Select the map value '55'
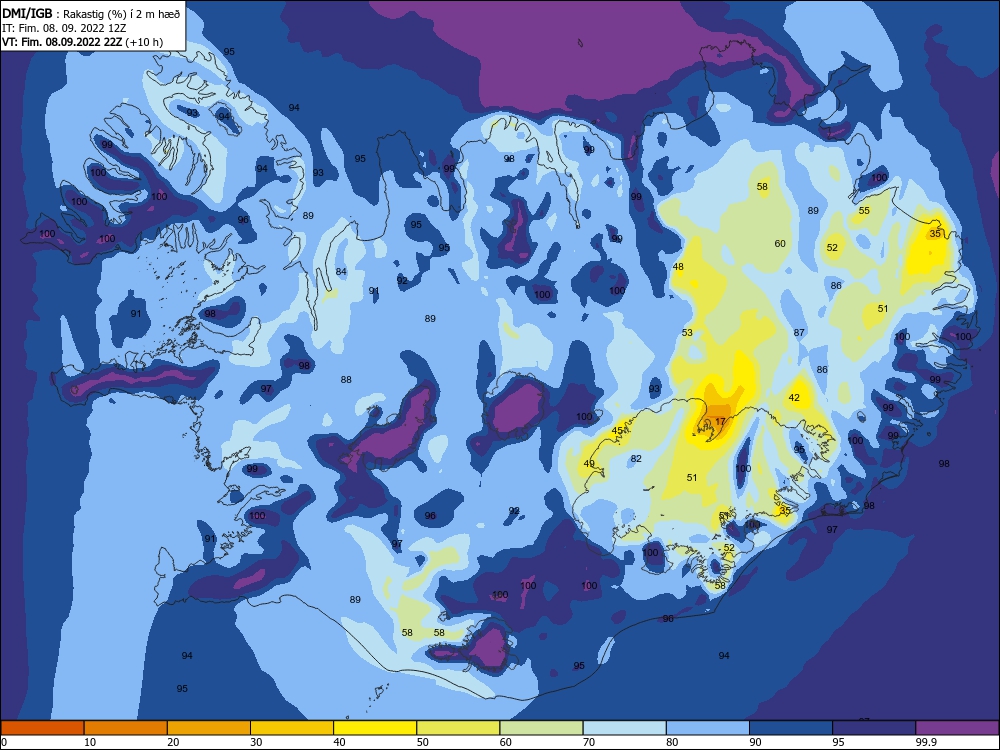 pos(864,210)
